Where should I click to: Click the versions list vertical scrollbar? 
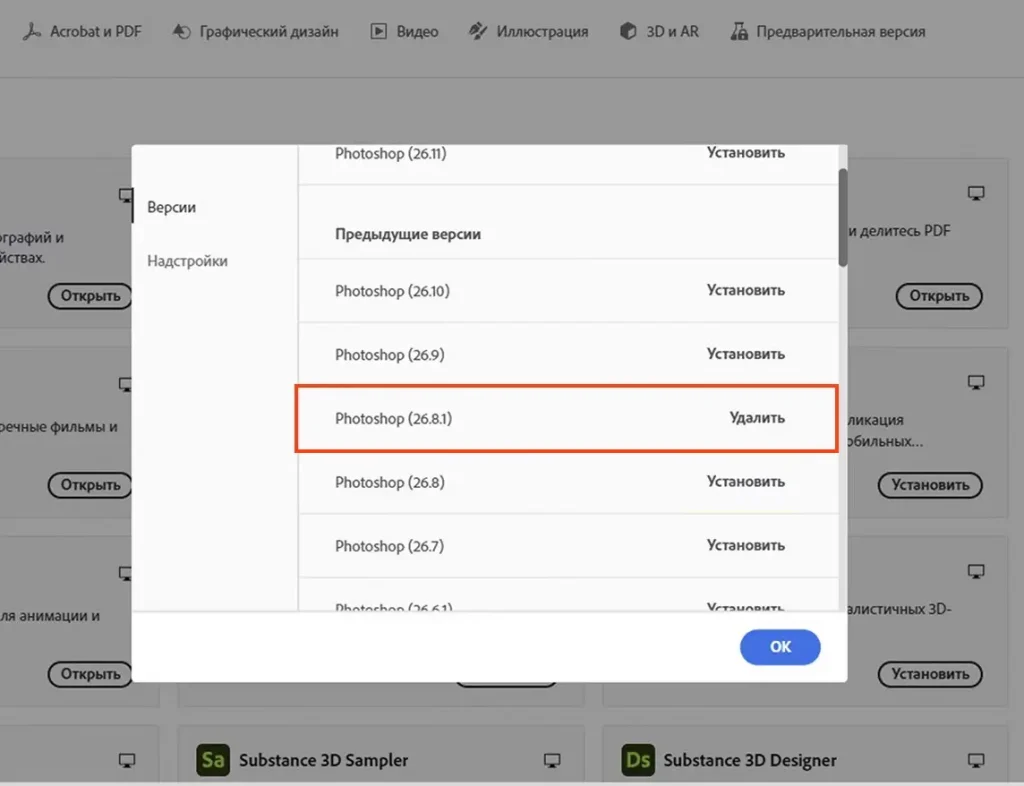(843, 215)
